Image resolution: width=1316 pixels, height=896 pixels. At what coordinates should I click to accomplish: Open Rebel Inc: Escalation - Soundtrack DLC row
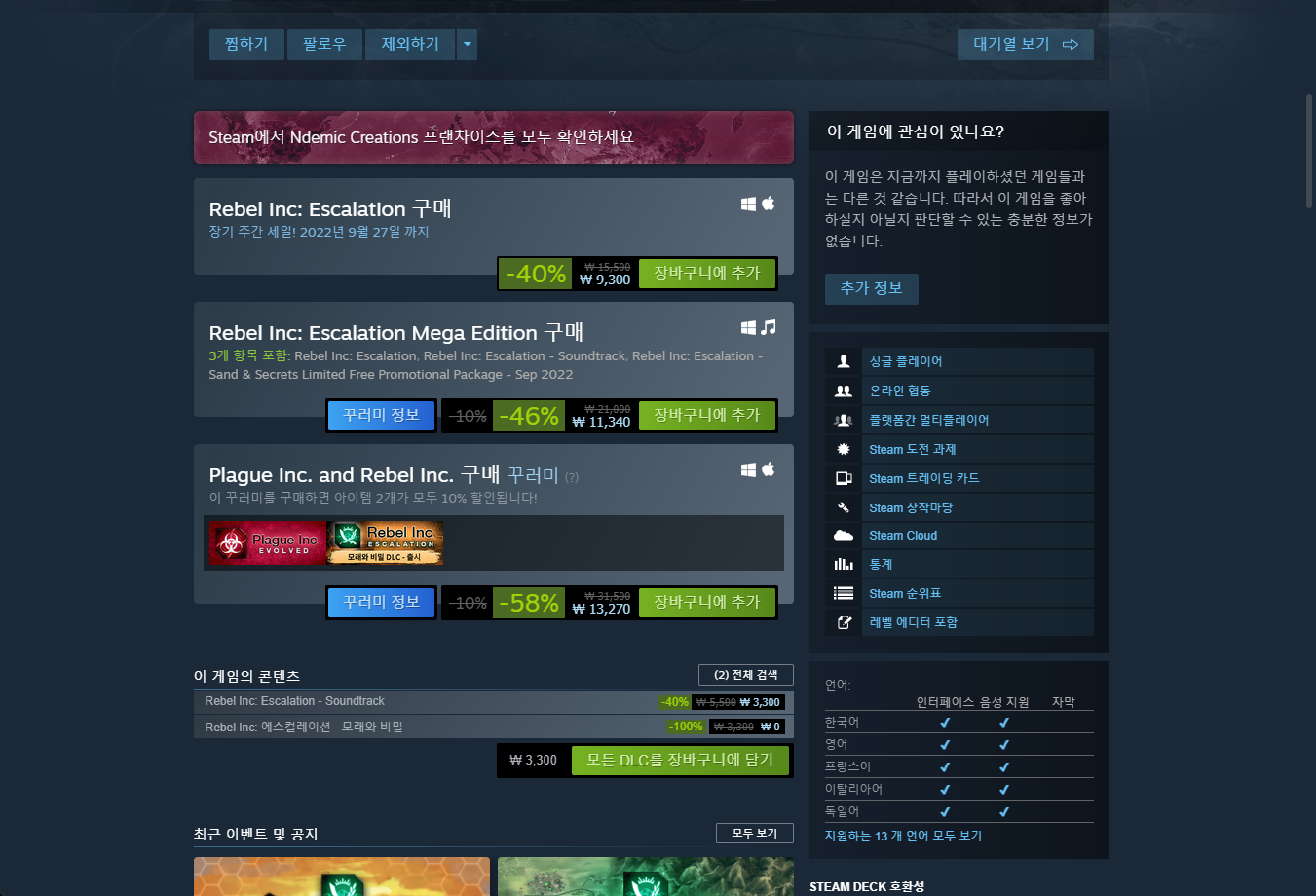pyautogui.click(x=494, y=701)
